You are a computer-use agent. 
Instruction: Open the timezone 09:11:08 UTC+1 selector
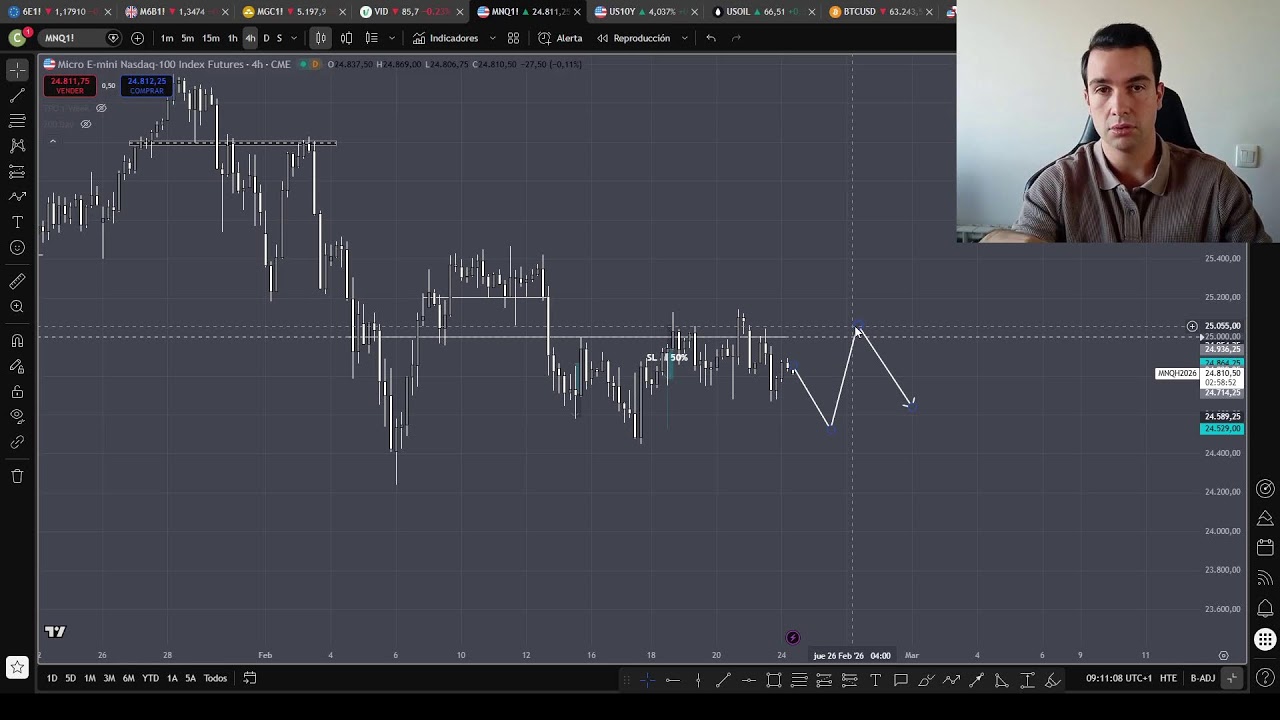(x=1119, y=678)
